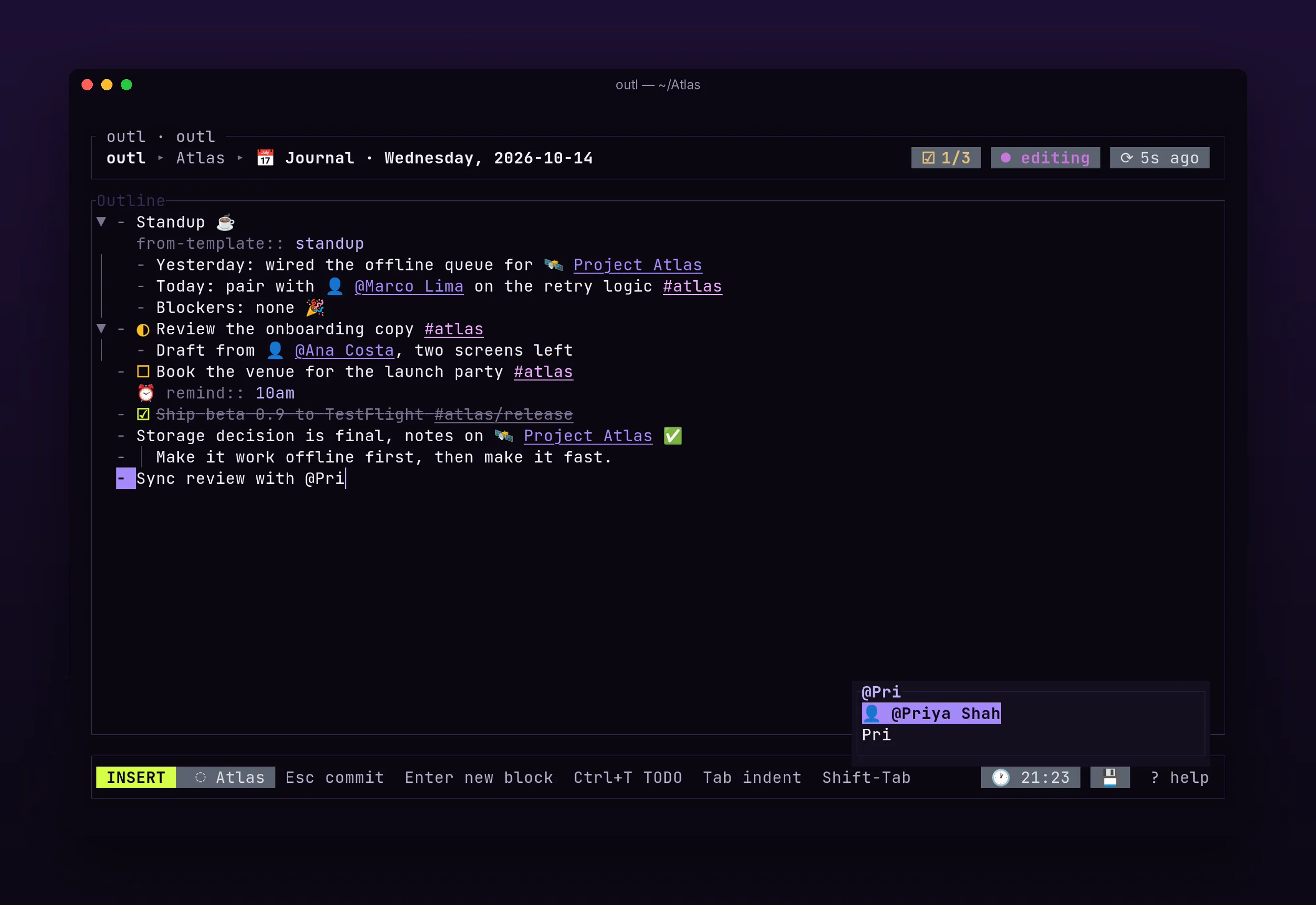Click satellite icon in Storage decision line

pos(503,435)
